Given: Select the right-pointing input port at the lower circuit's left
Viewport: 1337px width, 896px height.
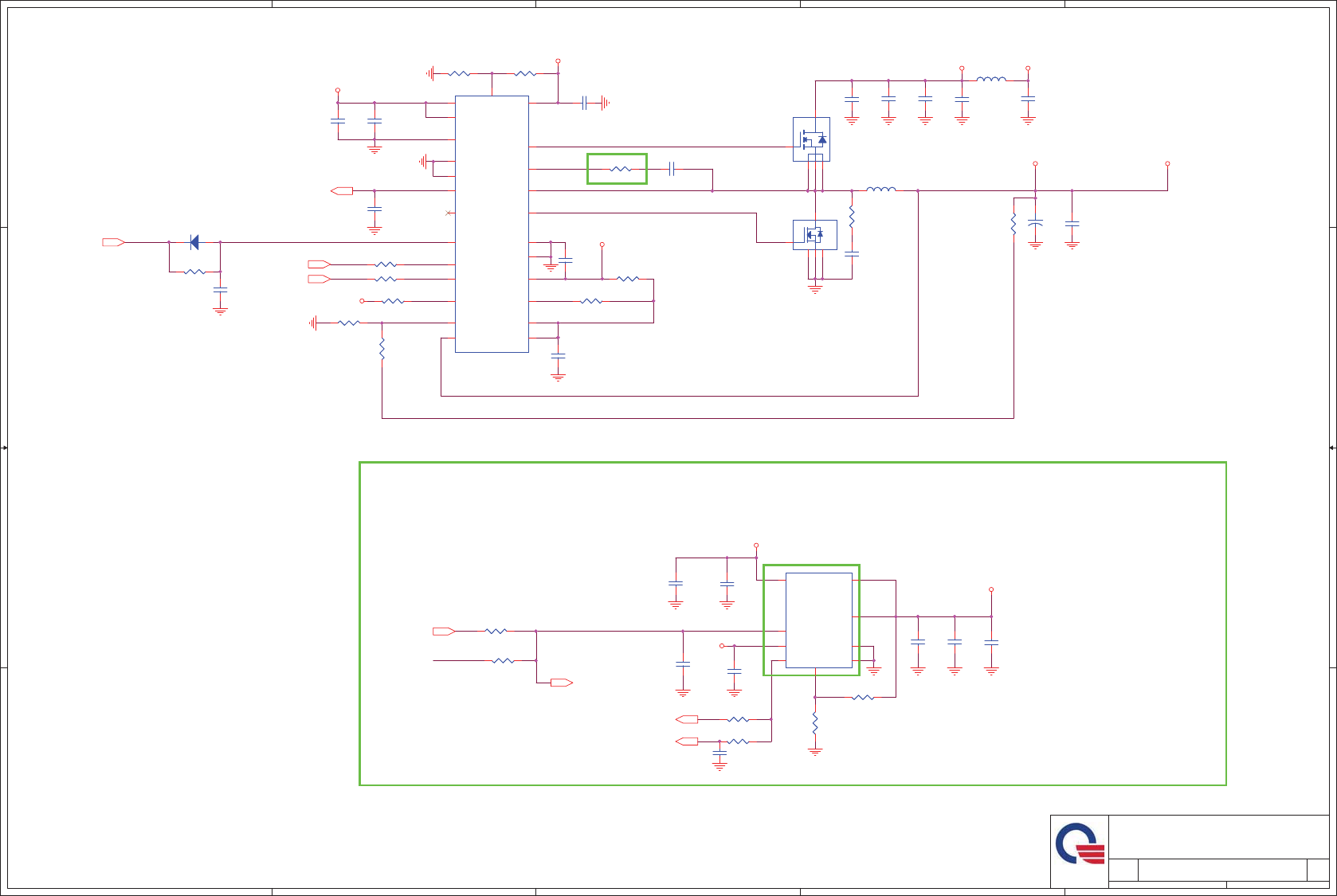Looking at the screenshot, I should click(444, 632).
